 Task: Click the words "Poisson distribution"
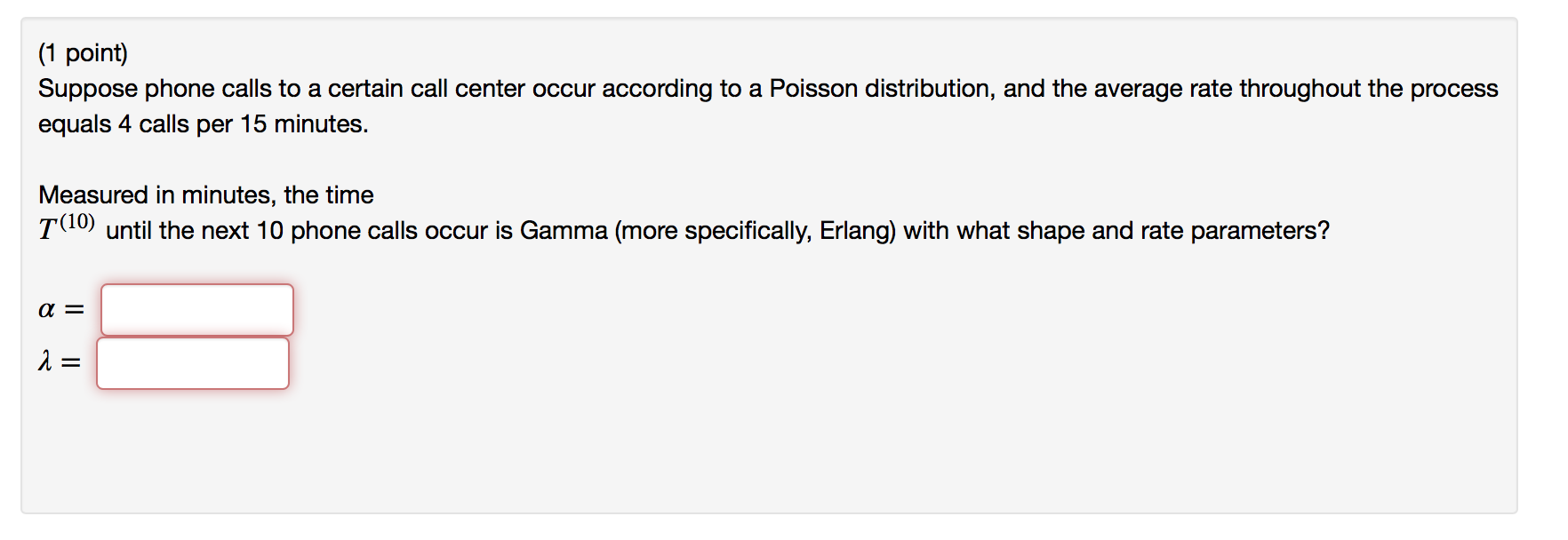click(880, 89)
